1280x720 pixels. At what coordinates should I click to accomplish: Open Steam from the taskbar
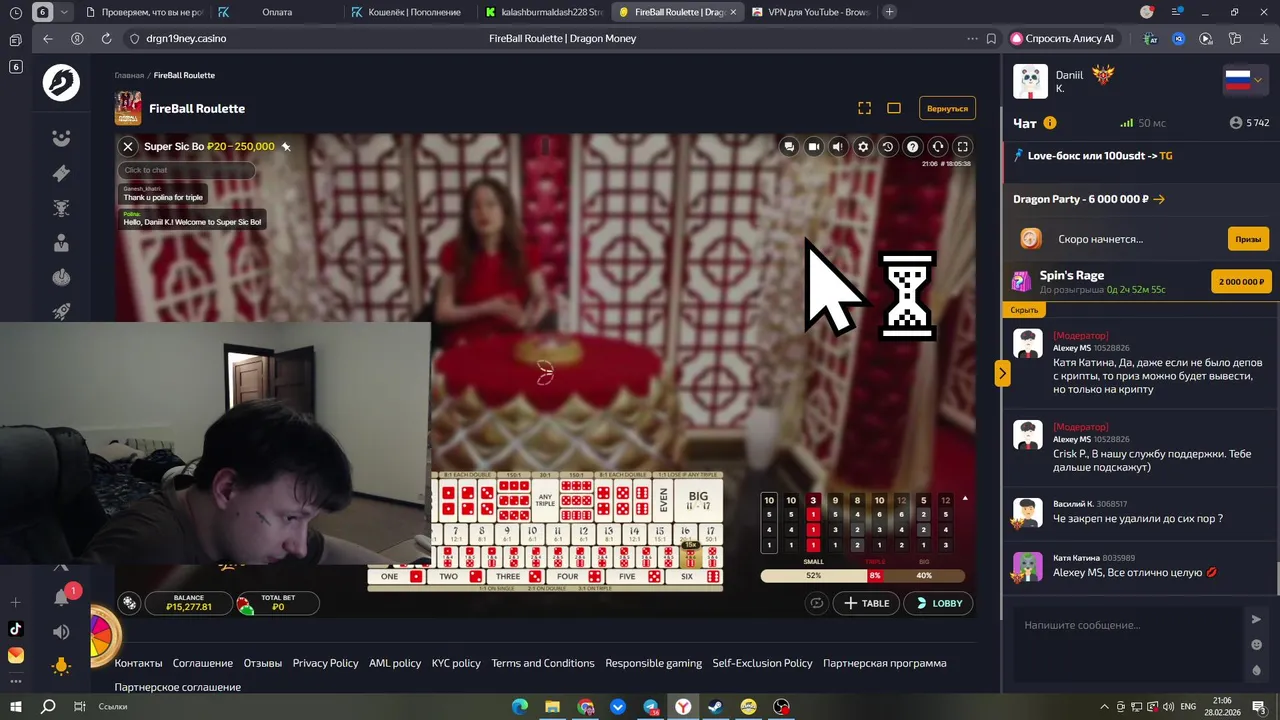[x=716, y=707]
